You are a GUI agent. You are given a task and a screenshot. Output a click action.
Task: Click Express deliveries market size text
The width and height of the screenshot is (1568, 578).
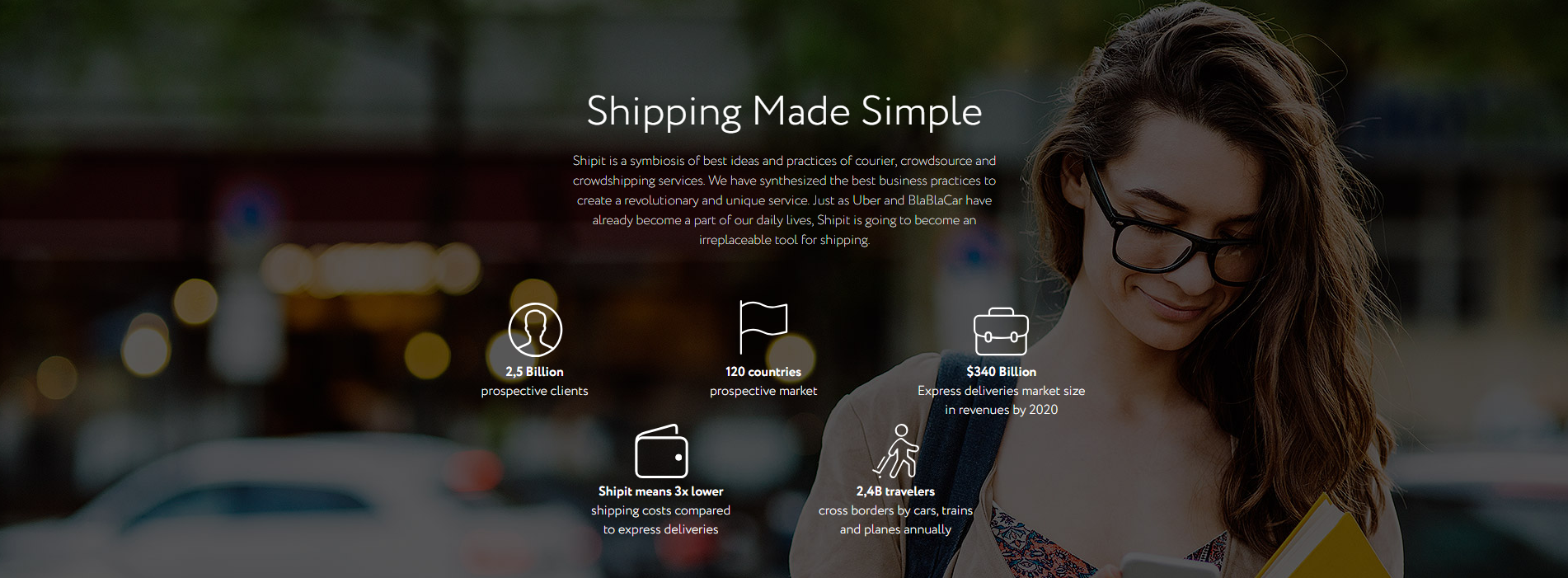[x=1002, y=391]
